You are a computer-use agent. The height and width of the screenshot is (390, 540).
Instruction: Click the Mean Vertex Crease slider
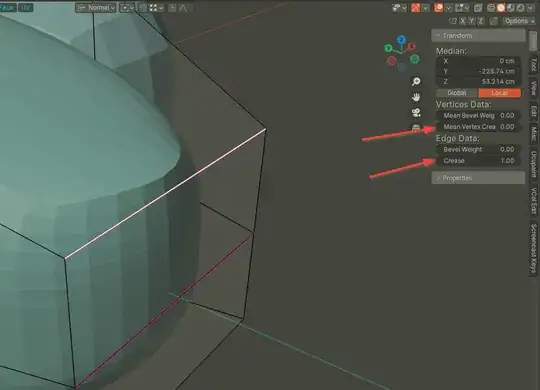[x=478, y=127]
